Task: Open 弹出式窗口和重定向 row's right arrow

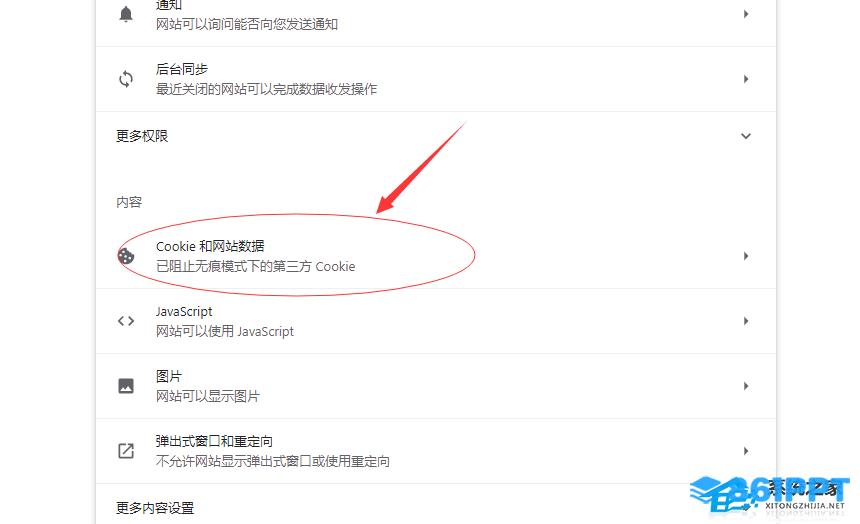Action: [746, 451]
